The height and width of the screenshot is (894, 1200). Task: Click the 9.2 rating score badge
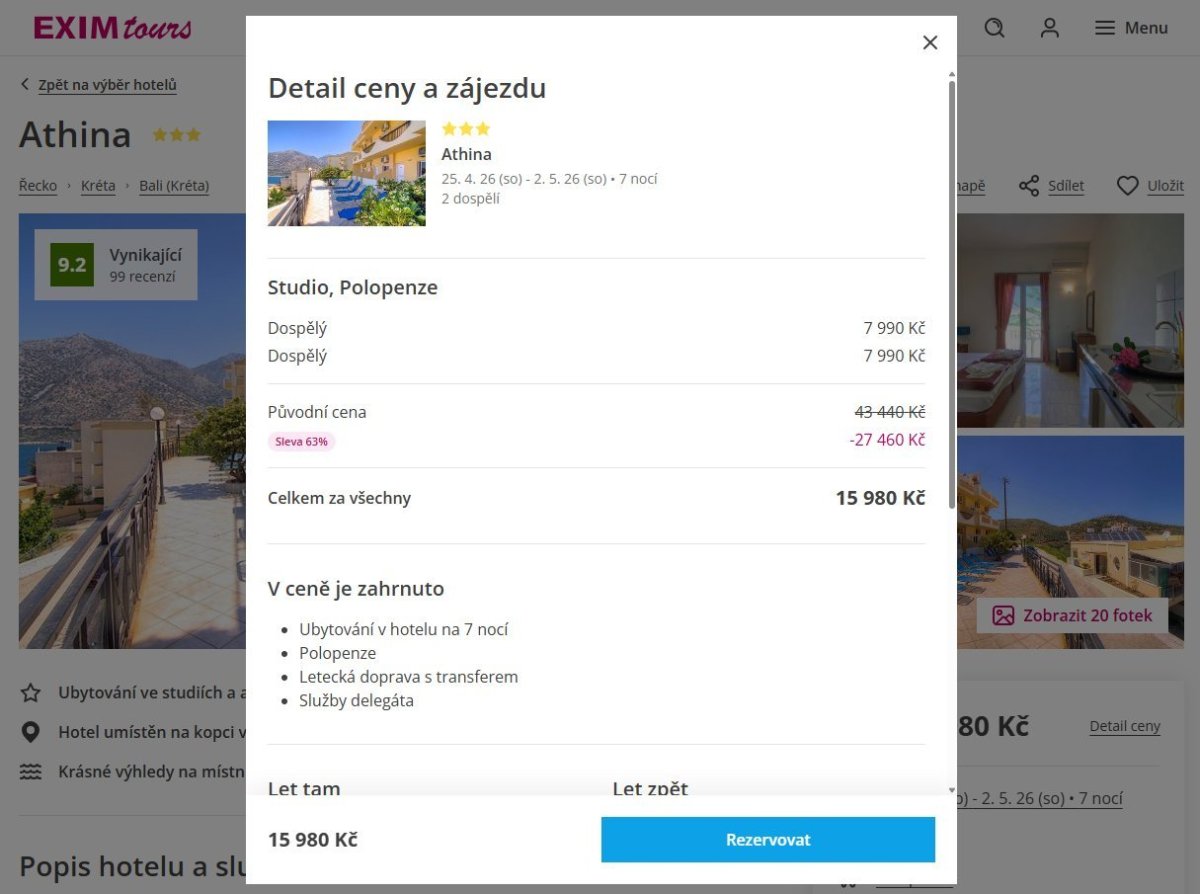tap(72, 265)
